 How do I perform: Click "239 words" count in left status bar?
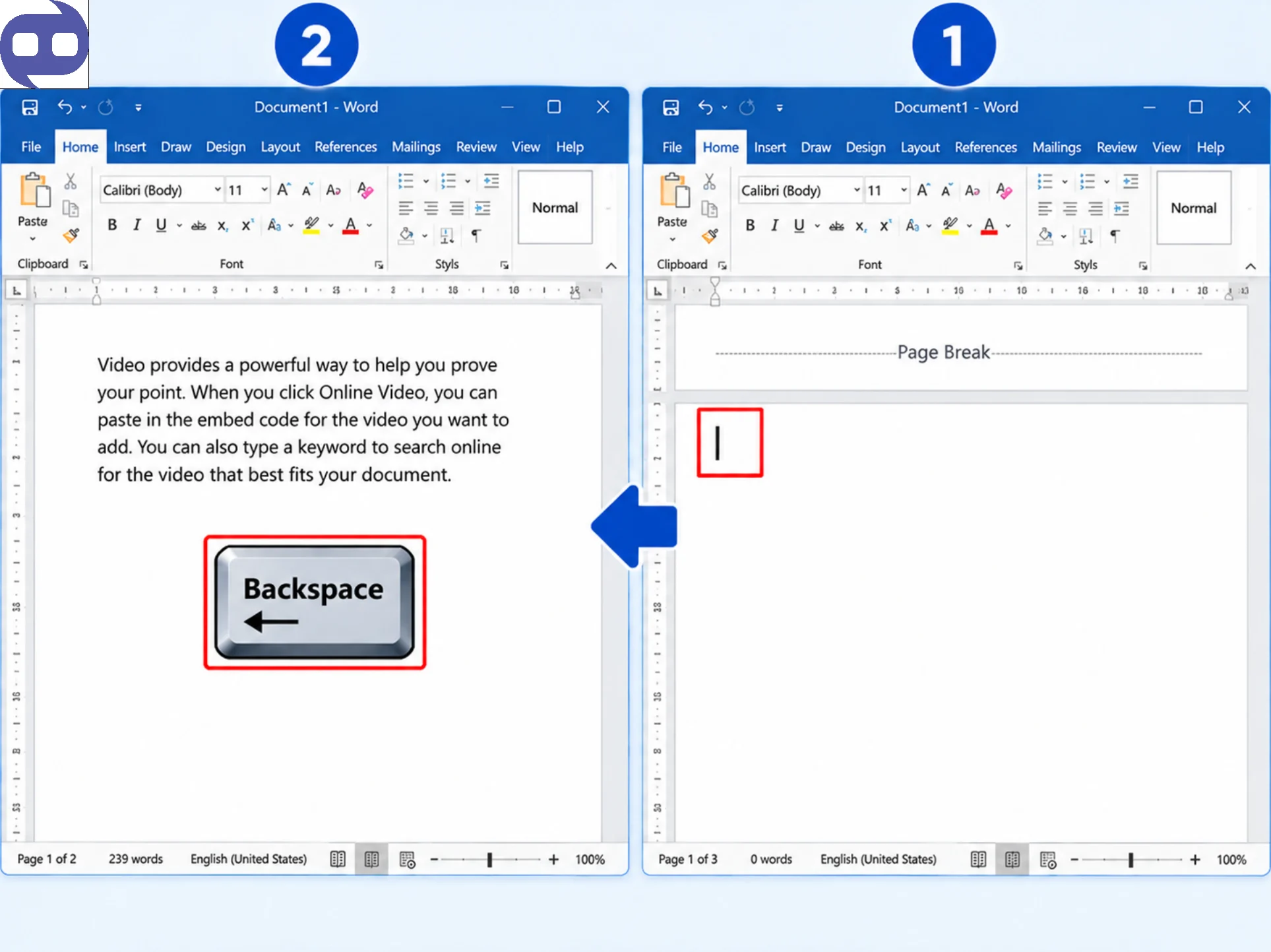(136, 859)
